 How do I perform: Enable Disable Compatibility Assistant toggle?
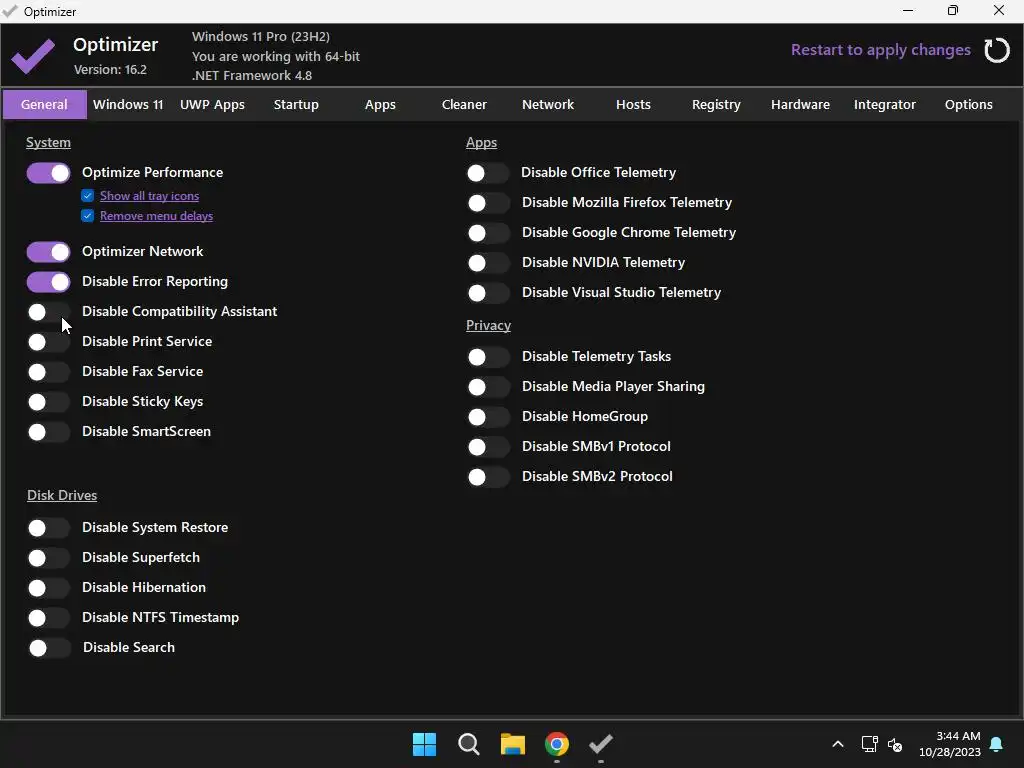point(48,312)
